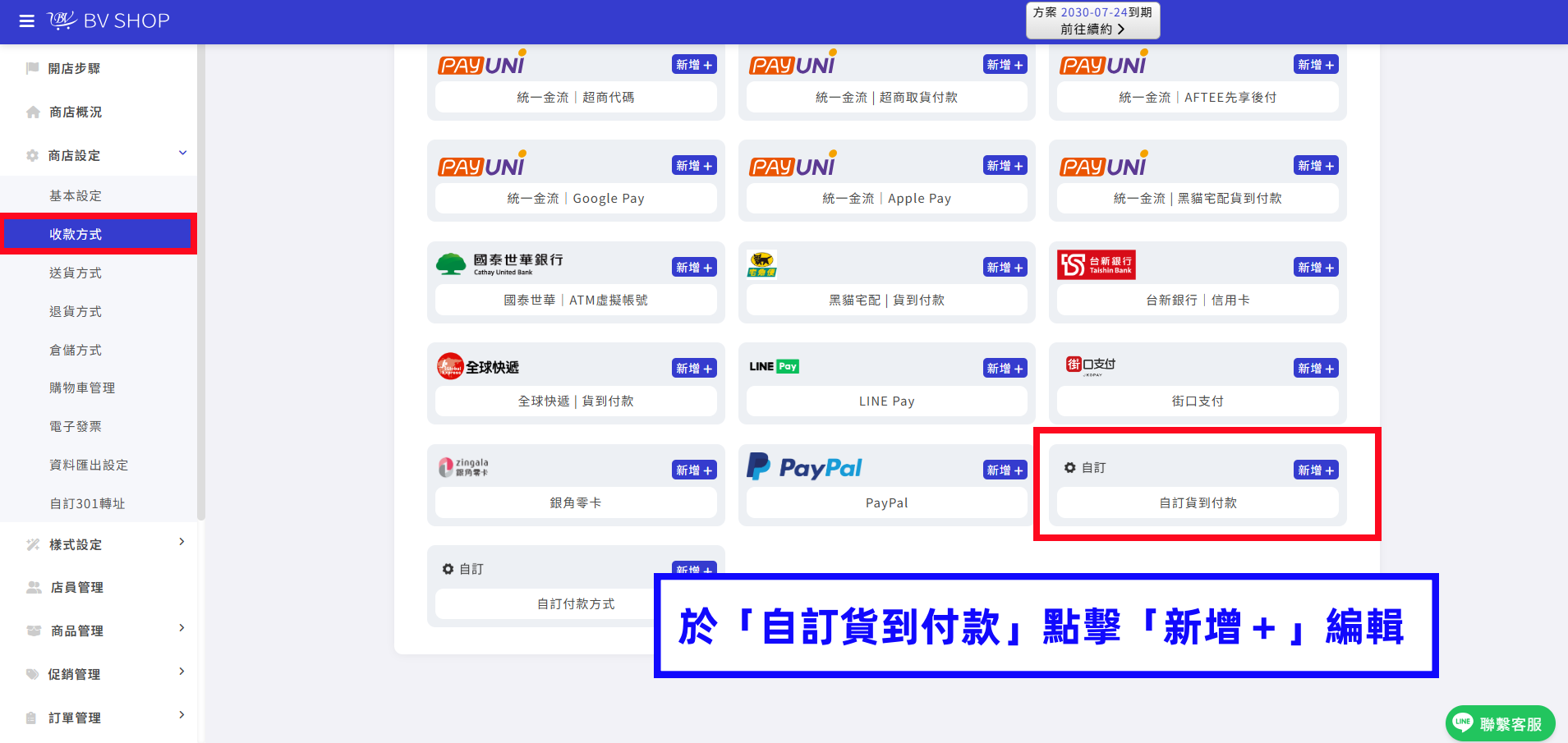Viewport: 1568px width, 743px height.
Task: Click the zingala 銀角零卡 logo
Action: [x=463, y=467]
